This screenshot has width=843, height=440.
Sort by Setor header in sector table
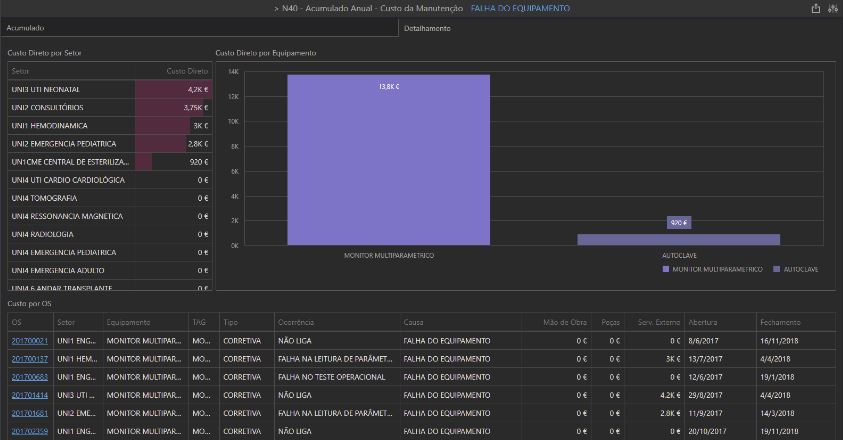pos(20,71)
